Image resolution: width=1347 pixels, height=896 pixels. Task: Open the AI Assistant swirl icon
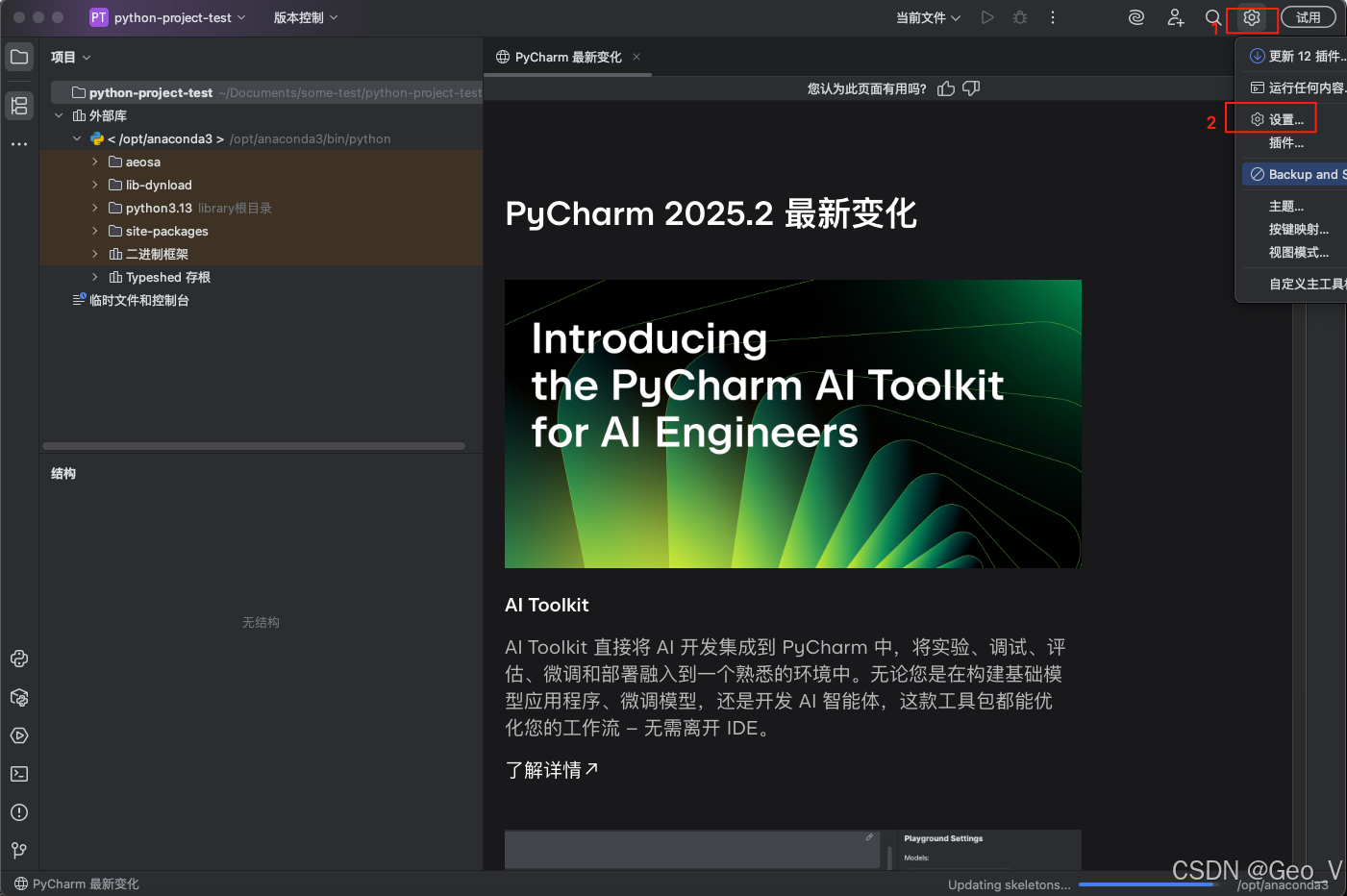tap(1136, 17)
